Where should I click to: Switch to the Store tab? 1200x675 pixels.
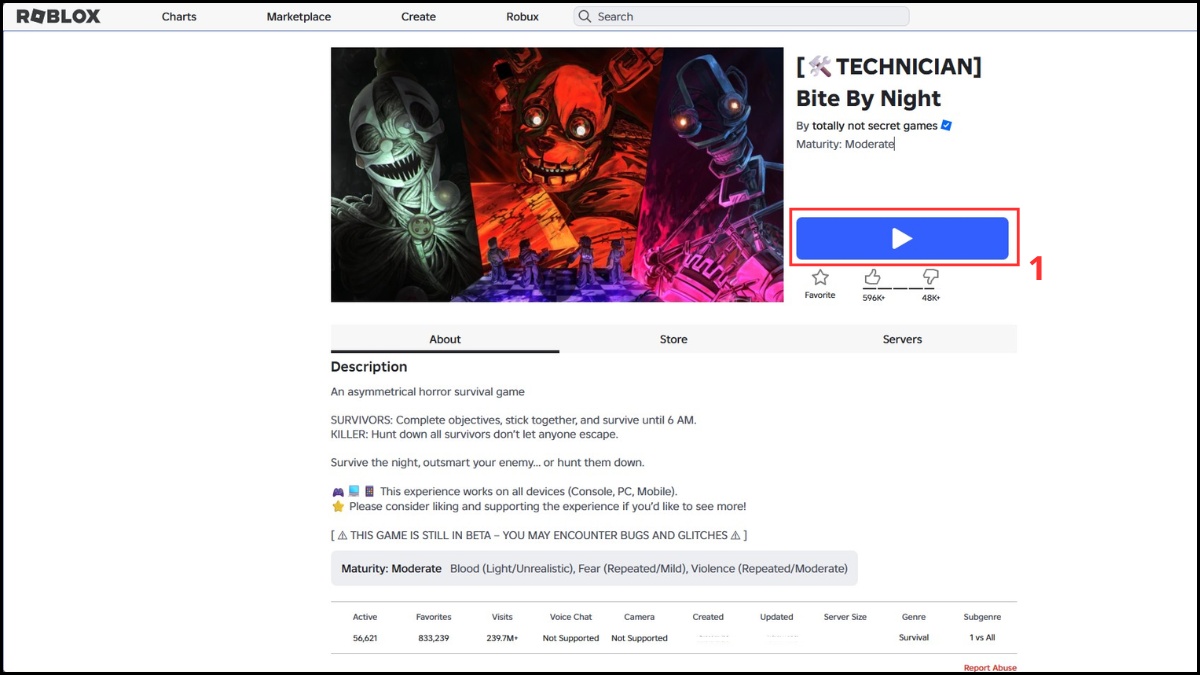(x=673, y=339)
